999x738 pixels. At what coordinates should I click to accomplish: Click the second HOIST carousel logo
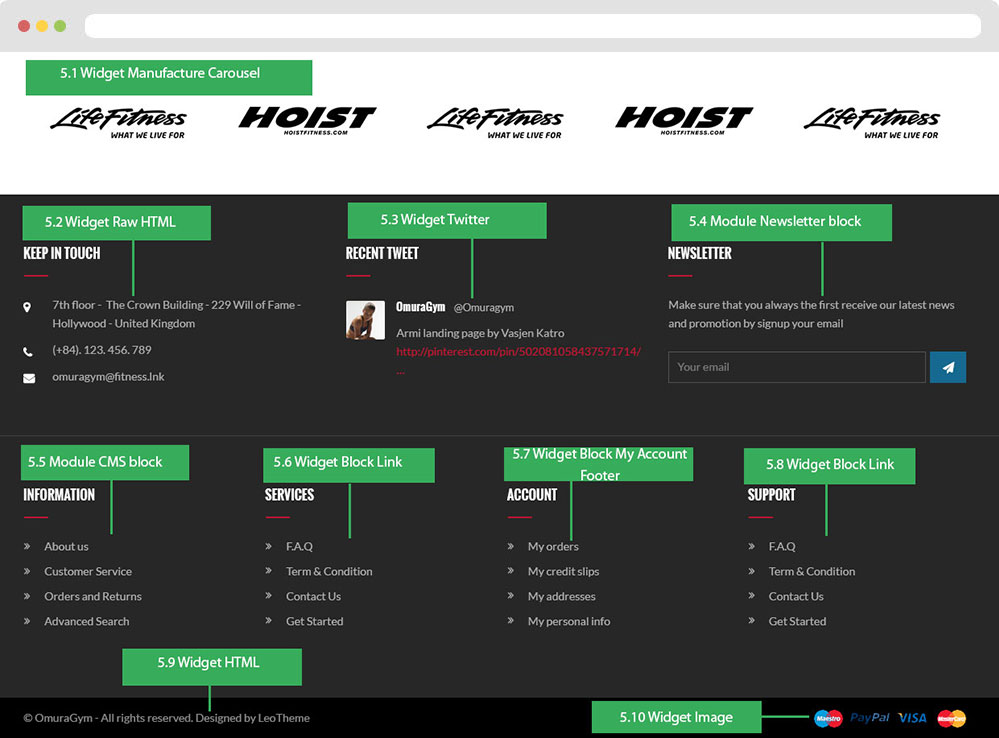pyautogui.click(x=684, y=120)
